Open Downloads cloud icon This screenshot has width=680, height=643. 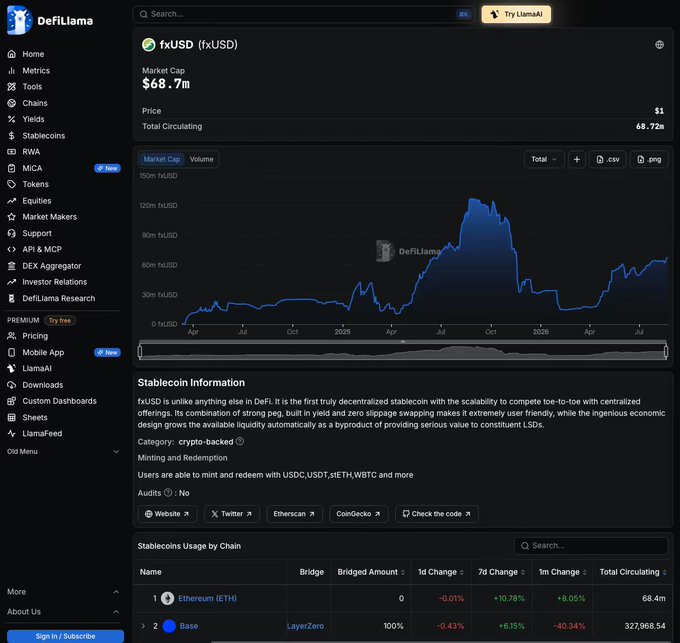point(12,385)
